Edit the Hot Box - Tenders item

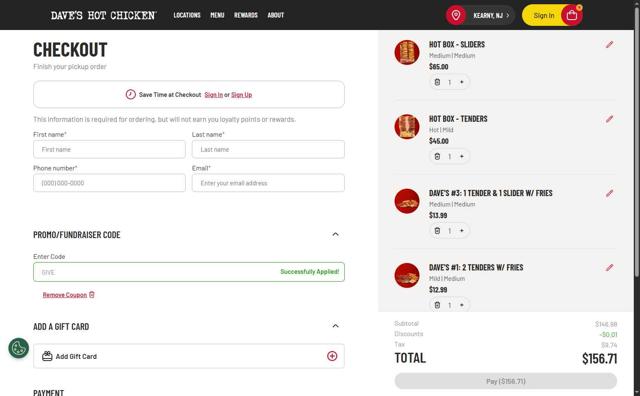click(609, 119)
